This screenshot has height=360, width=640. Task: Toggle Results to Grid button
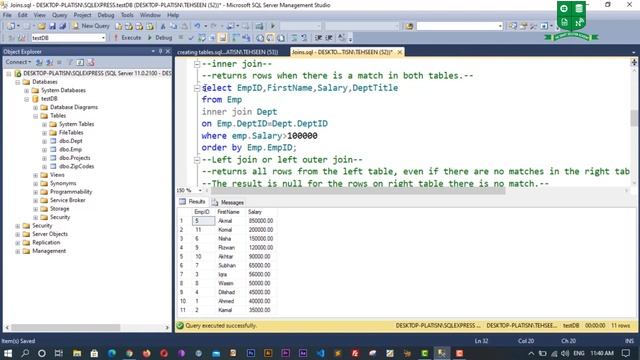270,38
